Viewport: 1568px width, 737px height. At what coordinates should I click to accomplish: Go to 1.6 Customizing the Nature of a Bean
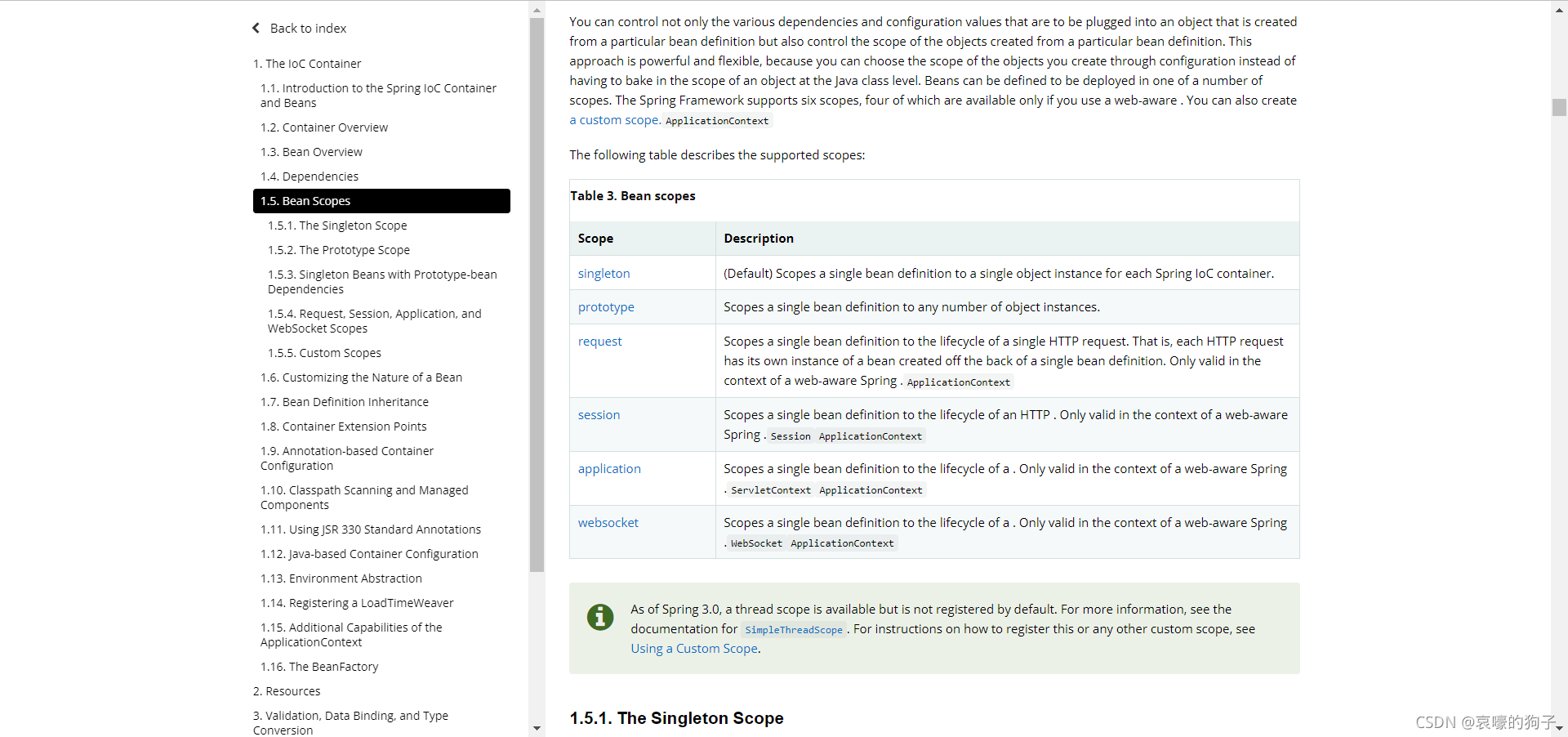point(361,377)
